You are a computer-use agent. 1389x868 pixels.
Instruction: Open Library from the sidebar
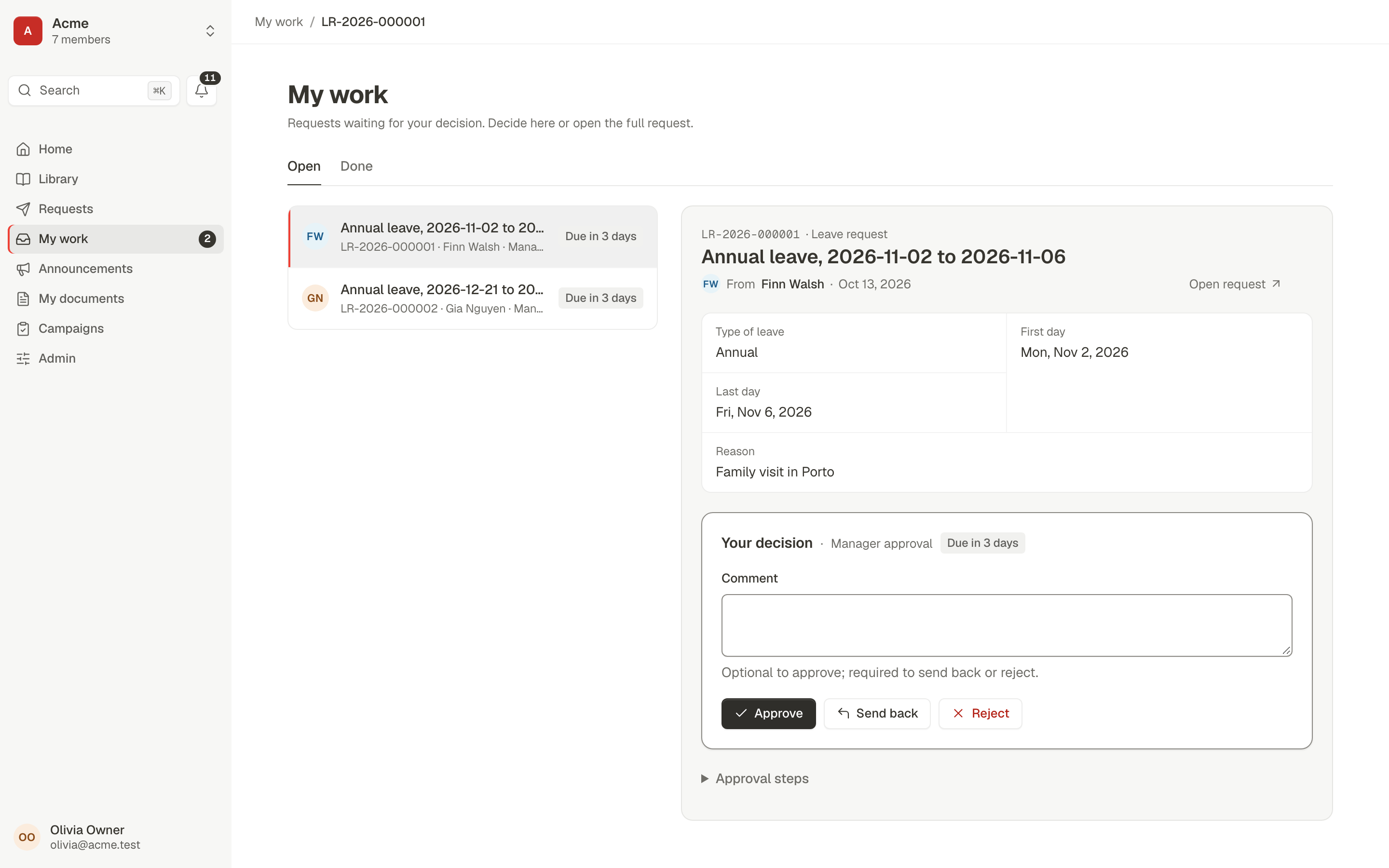tap(116, 179)
